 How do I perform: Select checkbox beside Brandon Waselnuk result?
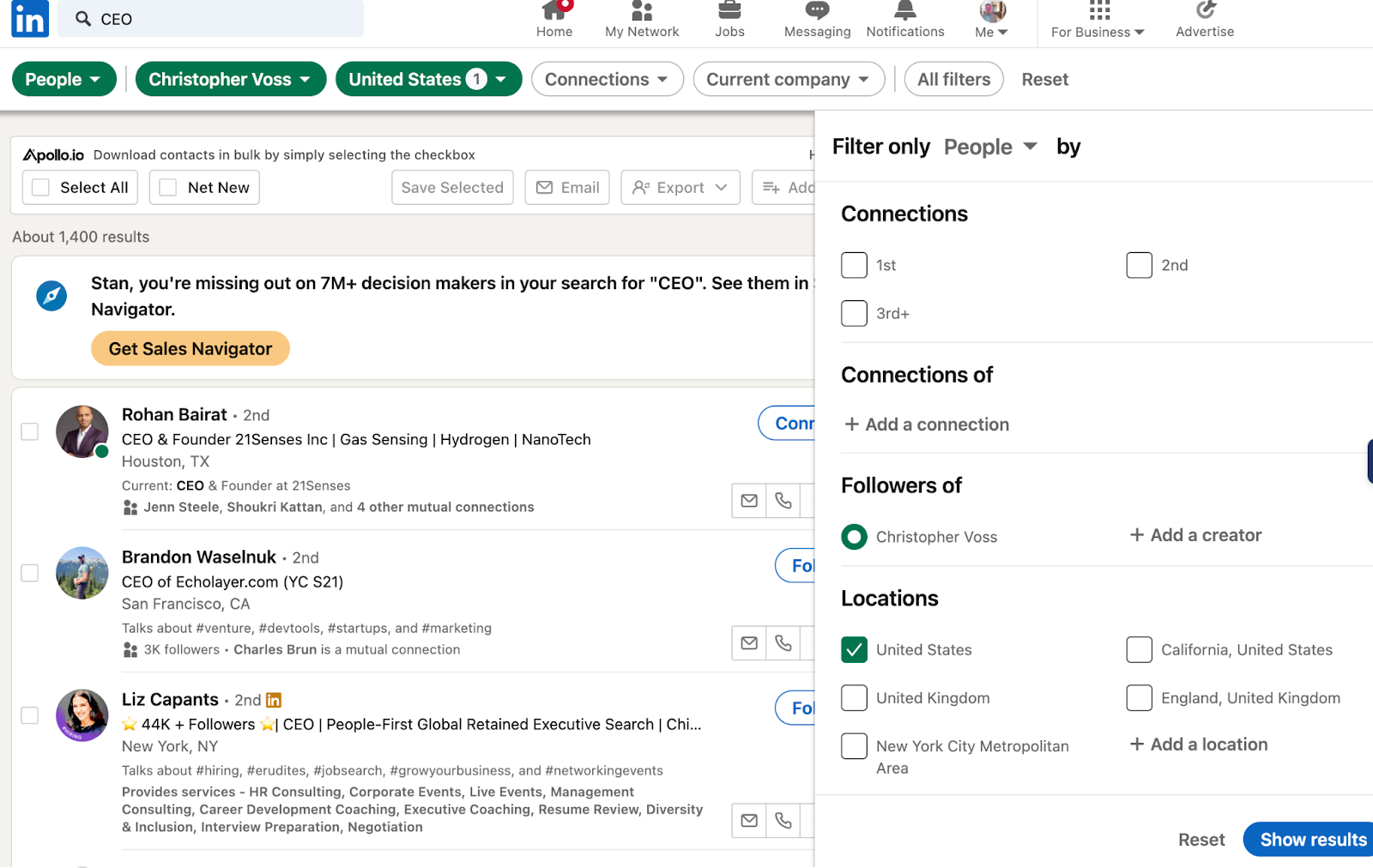pos(29,573)
